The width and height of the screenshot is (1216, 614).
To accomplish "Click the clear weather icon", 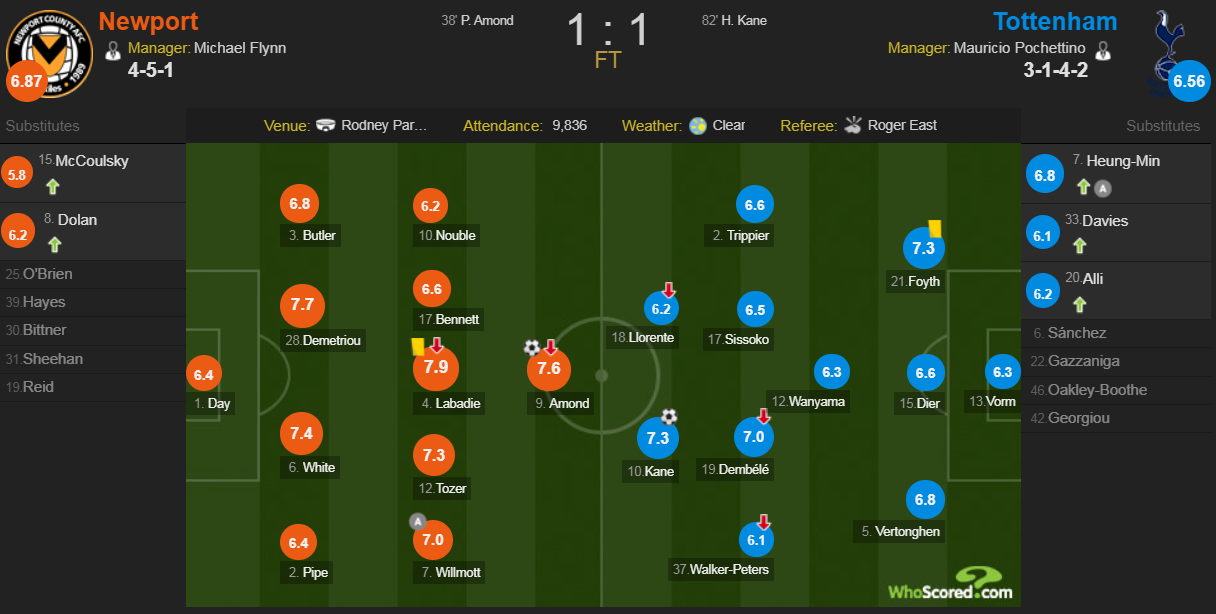I will [698, 126].
